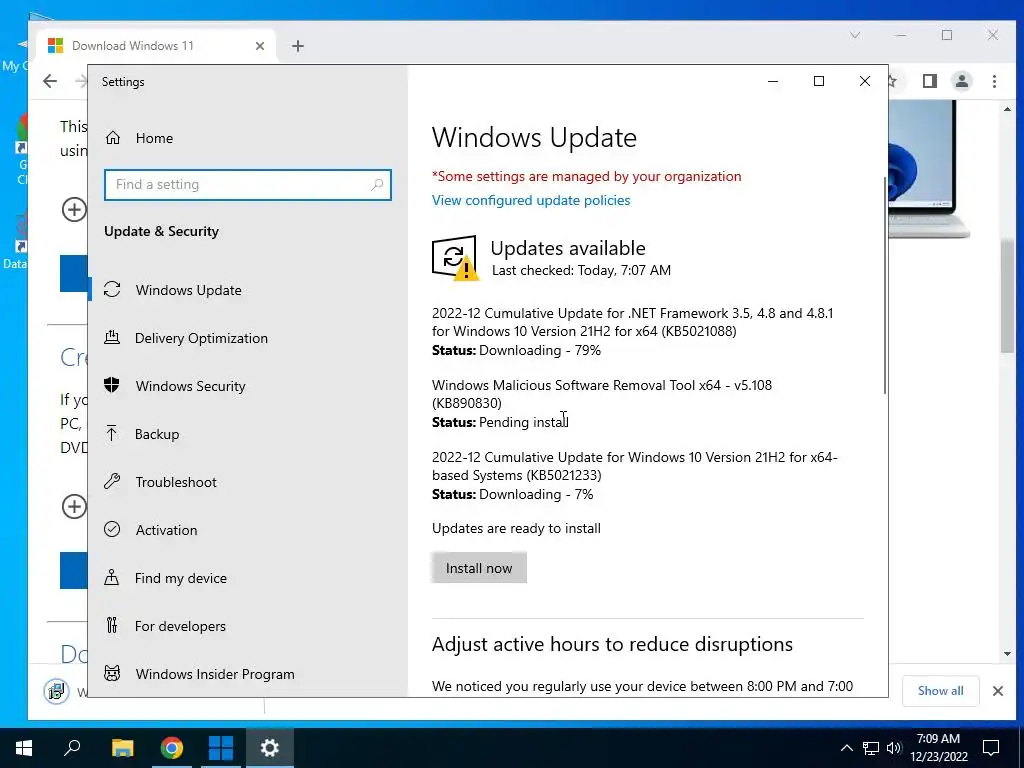The width and height of the screenshot is (1024, 768).
Task: Open Chrome three-dot menu
Action: click(x=995, y=81)
